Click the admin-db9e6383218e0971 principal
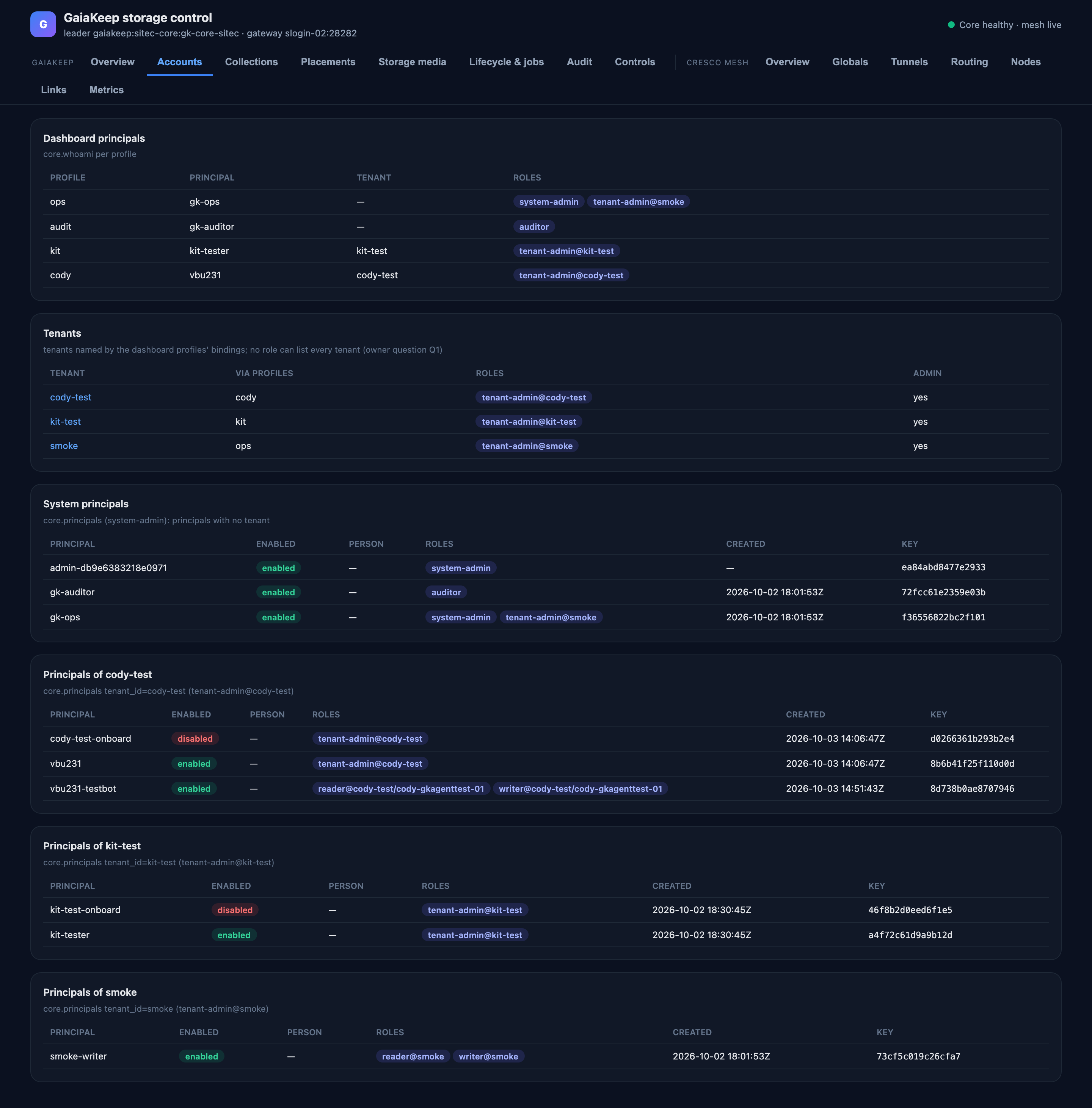This screenshot has height=1108, width=1092. point(108,568)
